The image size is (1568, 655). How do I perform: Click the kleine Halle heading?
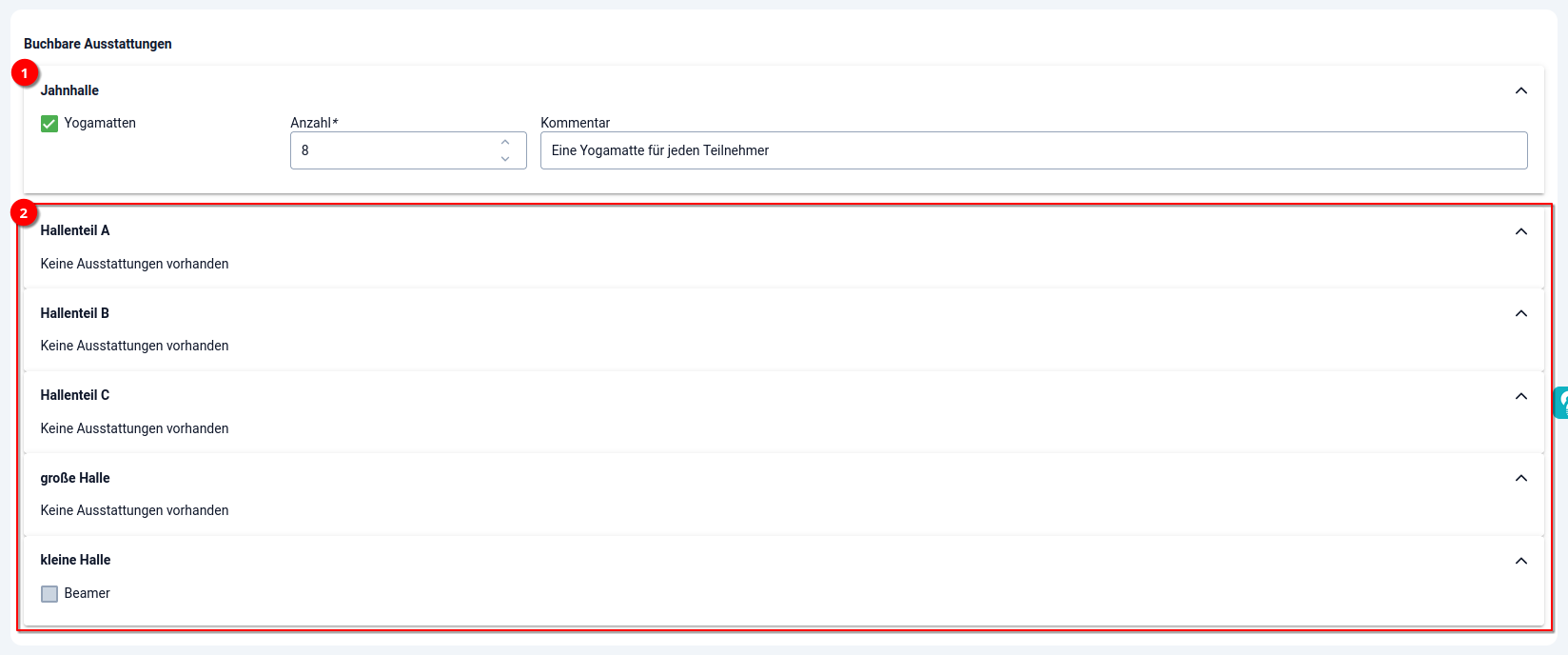pos(75,560)
